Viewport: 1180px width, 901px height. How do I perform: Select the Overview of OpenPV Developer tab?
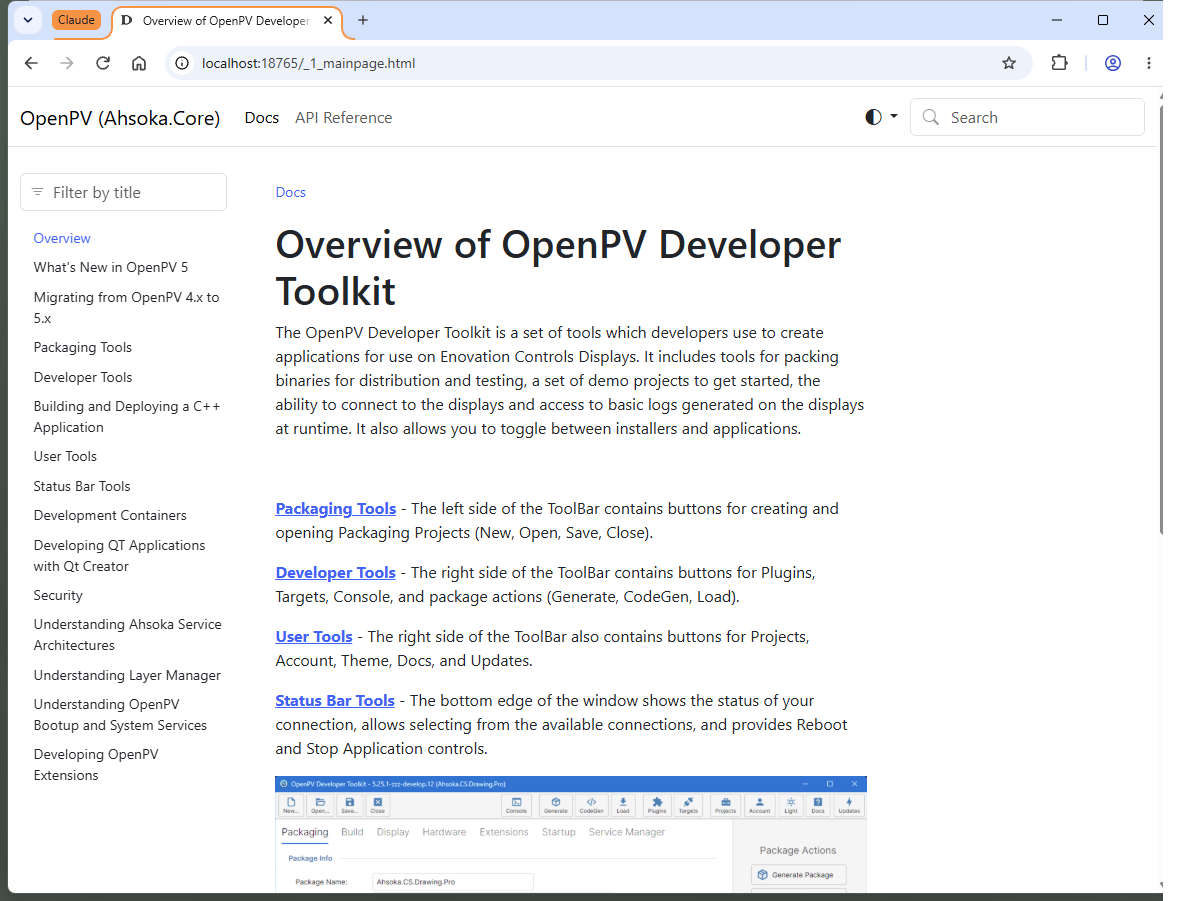click(x=227, y=21)
